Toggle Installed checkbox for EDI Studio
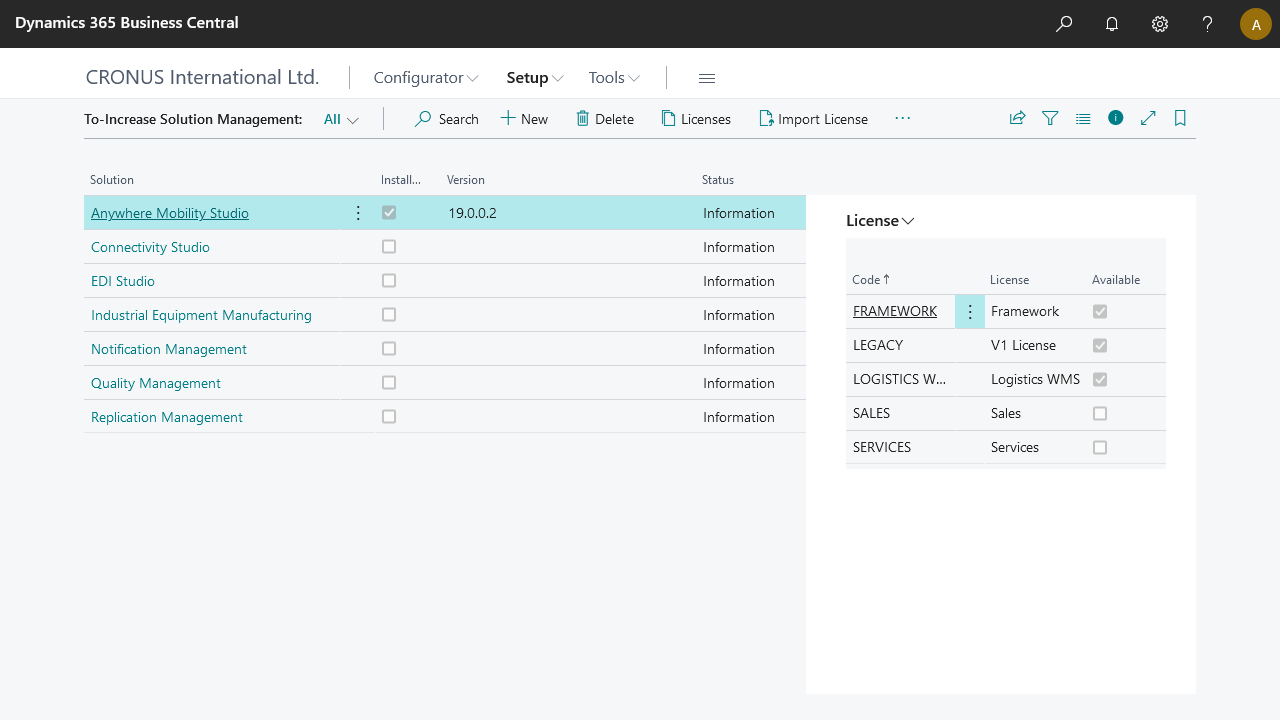 389,280
